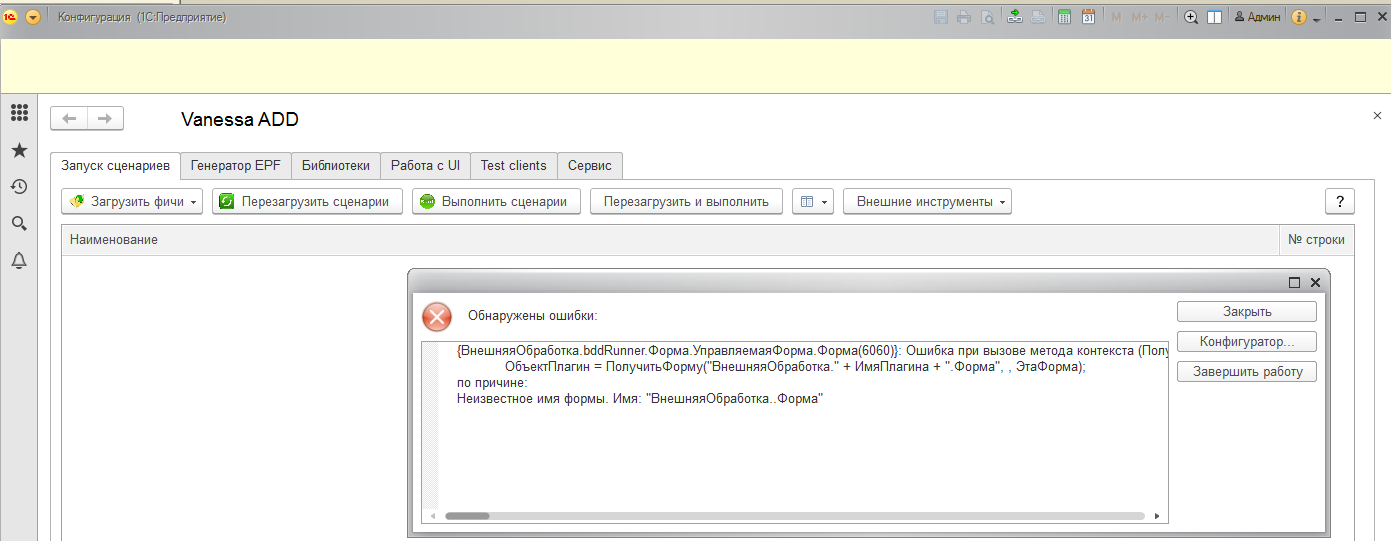Click the scrollbar left arrow in error text
The height and width of the screenshot is (541, 1391).
432,516
